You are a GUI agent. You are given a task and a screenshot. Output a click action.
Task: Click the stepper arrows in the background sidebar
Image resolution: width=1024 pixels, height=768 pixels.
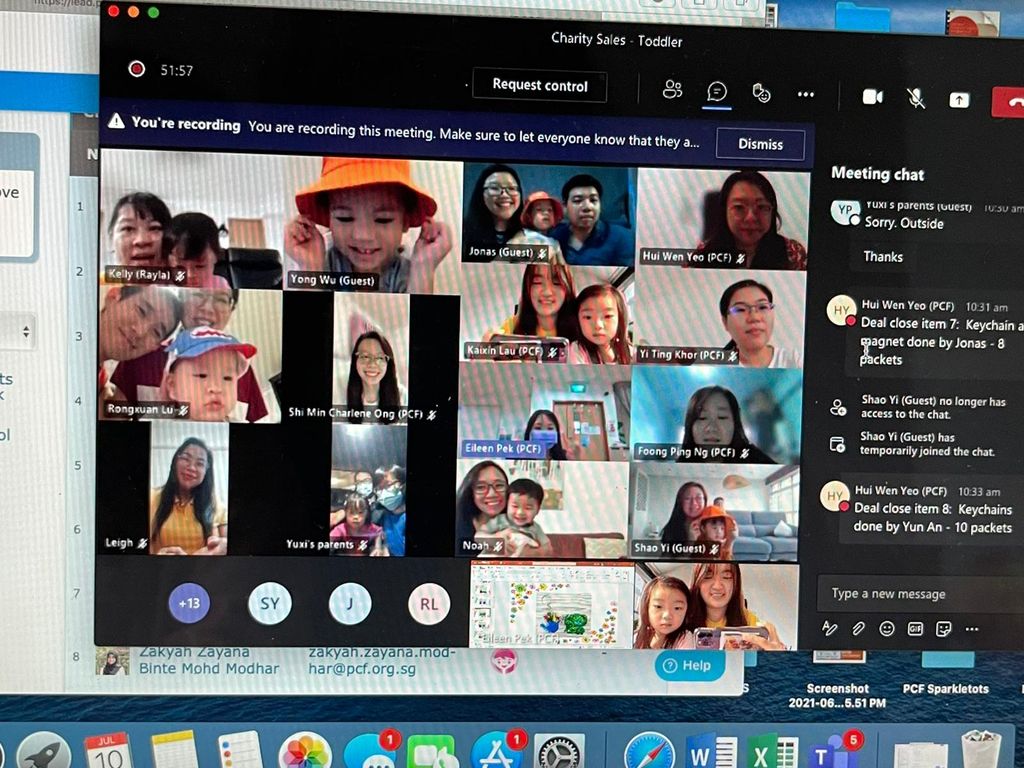(26, 332)
